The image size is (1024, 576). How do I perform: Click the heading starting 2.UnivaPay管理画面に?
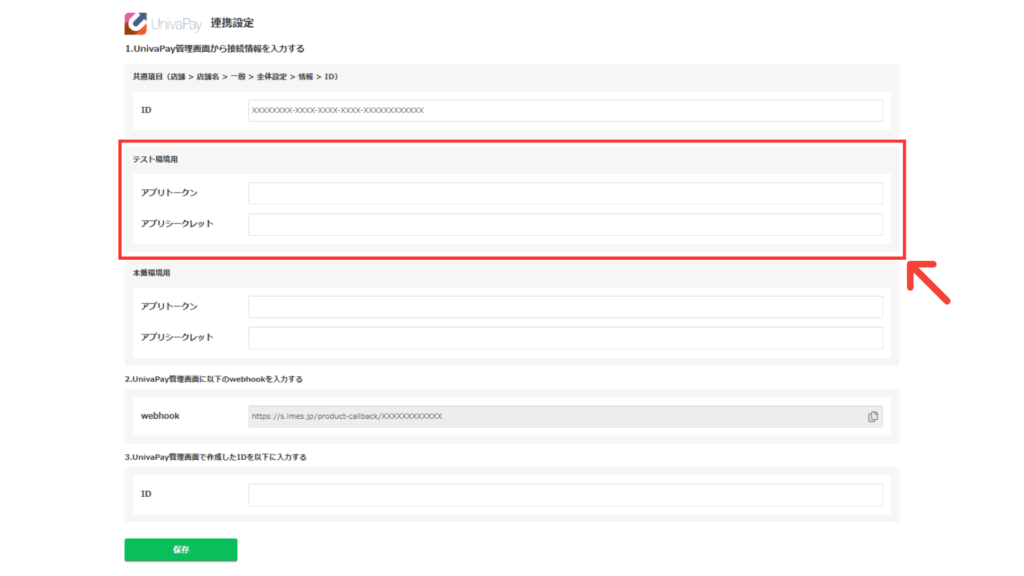(214, 379)
